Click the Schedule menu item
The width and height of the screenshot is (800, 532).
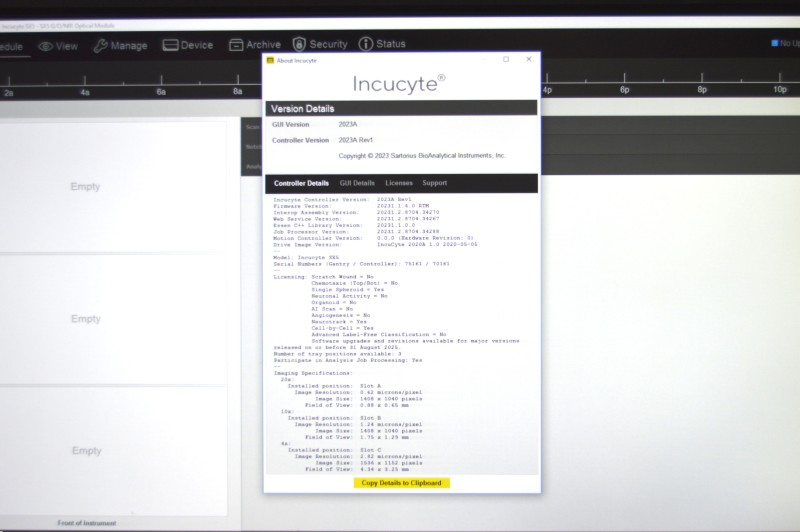click(10, 46)
